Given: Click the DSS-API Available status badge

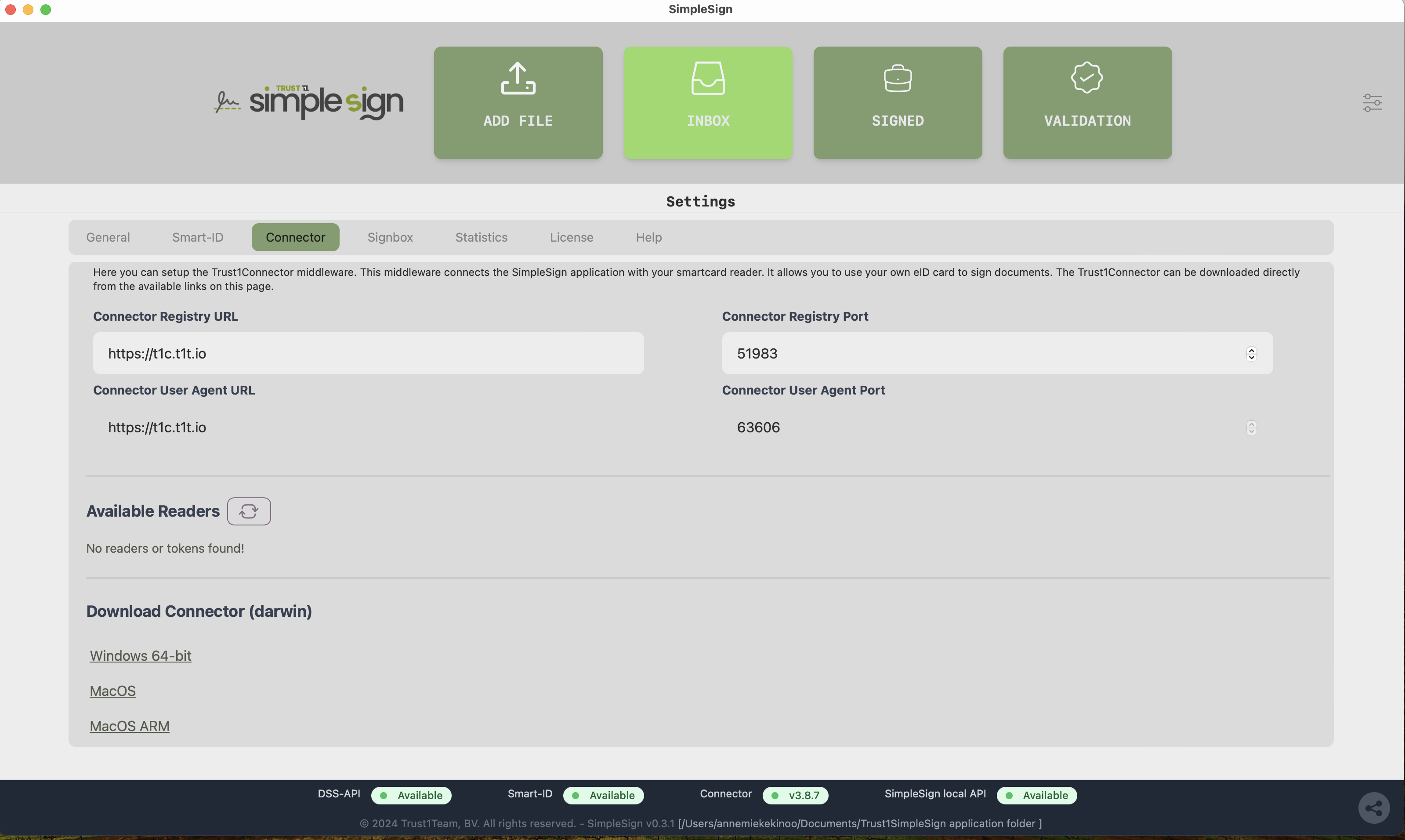Looking at the screenshot, I should 411,795.
